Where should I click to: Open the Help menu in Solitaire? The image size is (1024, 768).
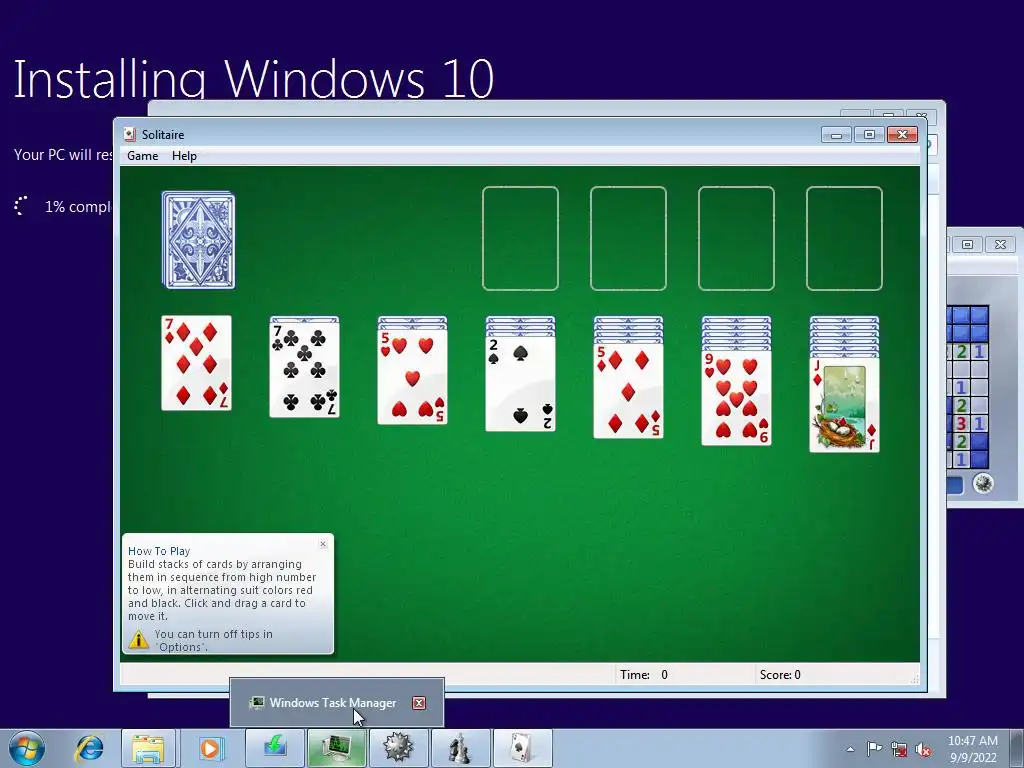tap(184, 155)
